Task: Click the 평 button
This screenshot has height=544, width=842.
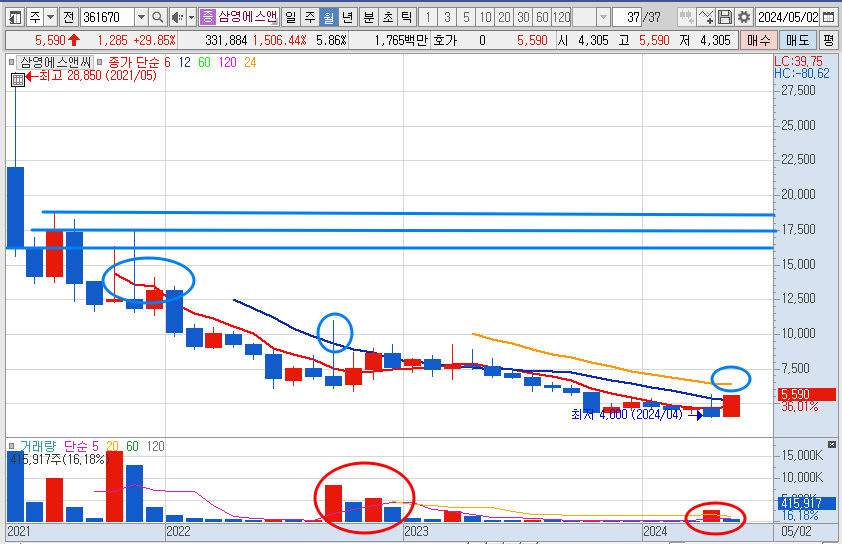Action: pyautogui.click(x=829, y=40)
